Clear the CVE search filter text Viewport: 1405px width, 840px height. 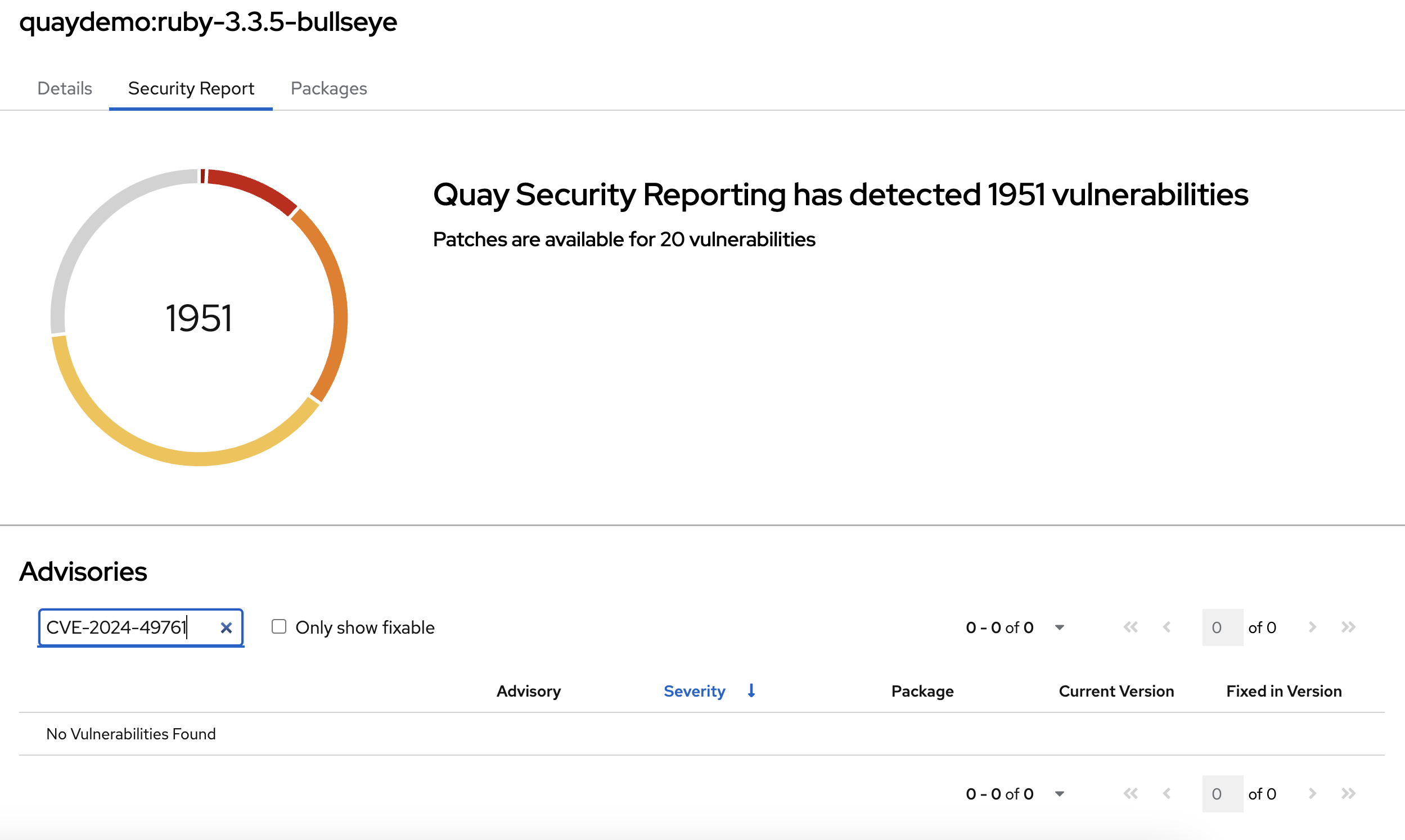(x=226, y=627)
